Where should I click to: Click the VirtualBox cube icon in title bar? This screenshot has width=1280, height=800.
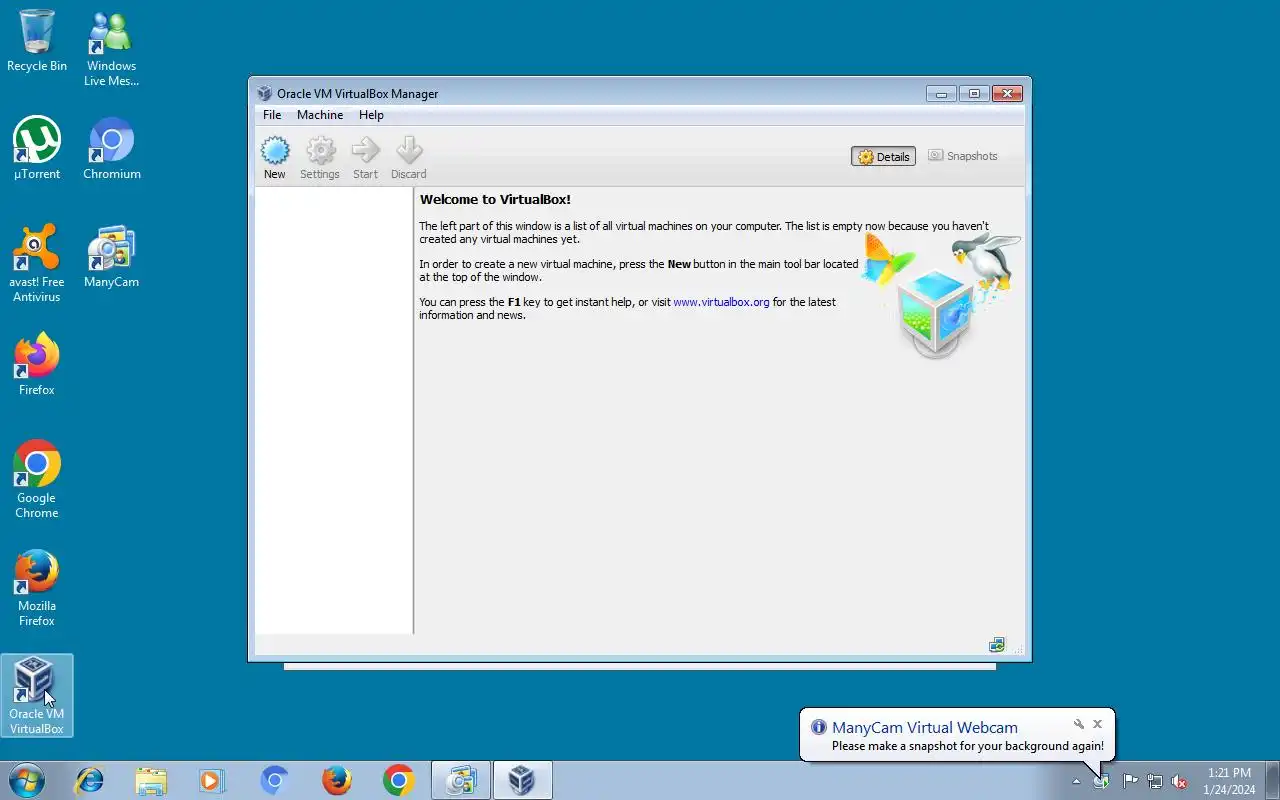(x=264, y=93)
